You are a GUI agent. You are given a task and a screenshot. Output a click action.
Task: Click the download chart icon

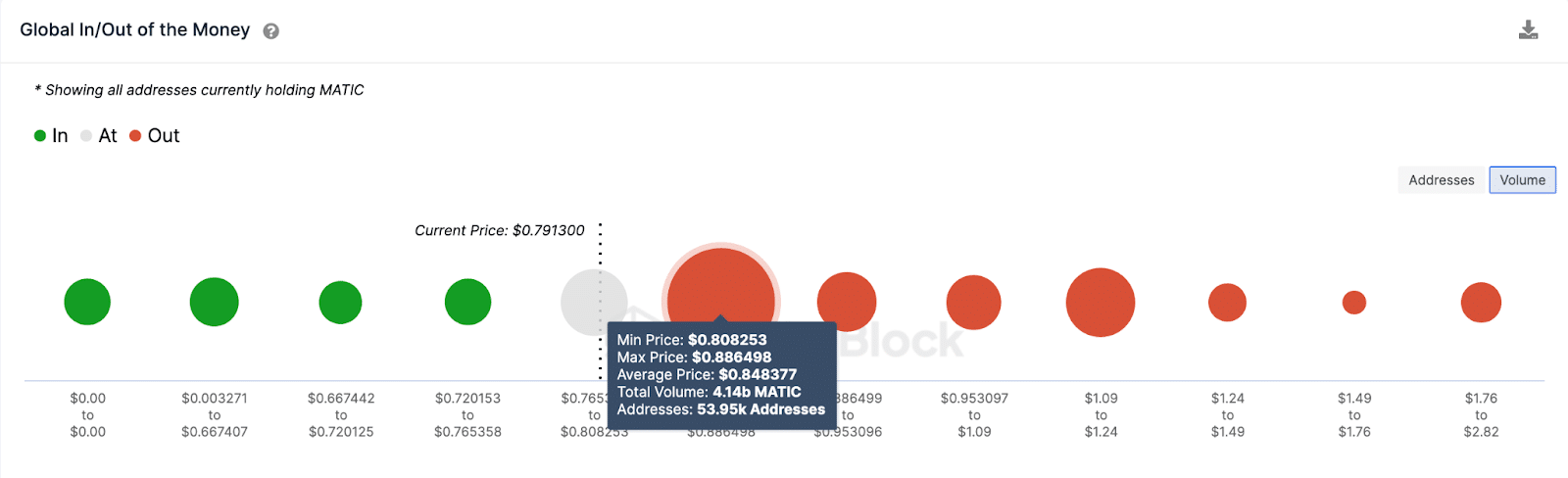click(1528, 30)
